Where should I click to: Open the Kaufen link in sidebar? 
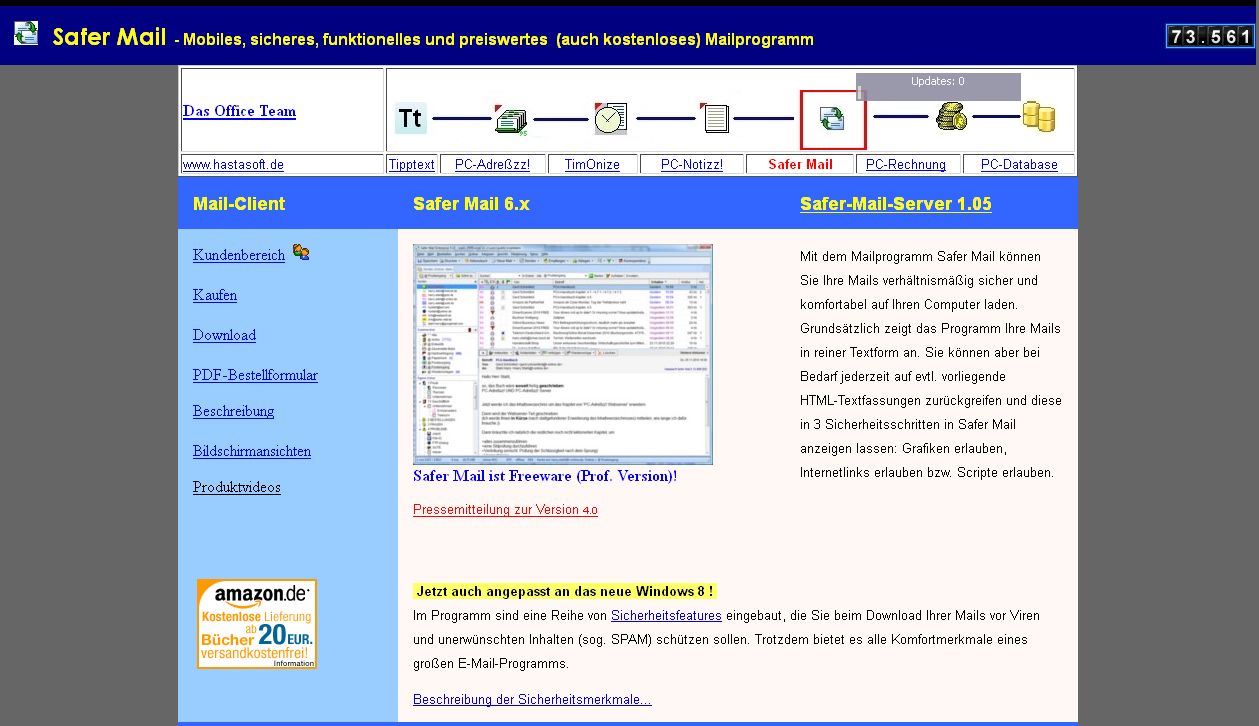(x=215, y=295)
